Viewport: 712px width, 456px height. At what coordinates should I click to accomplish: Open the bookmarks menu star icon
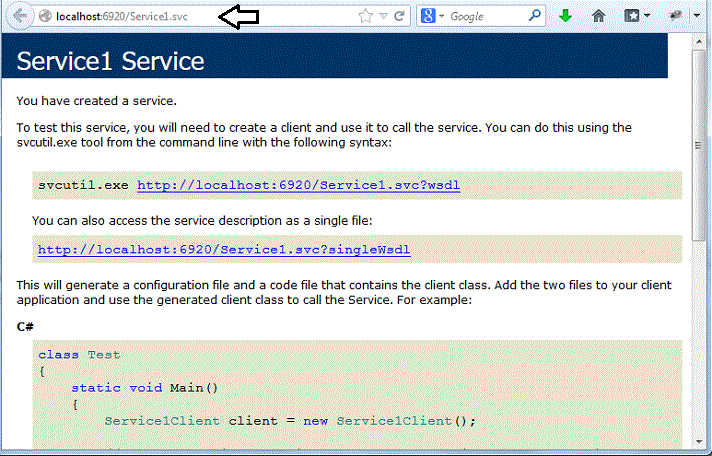[x=632, y=16]
